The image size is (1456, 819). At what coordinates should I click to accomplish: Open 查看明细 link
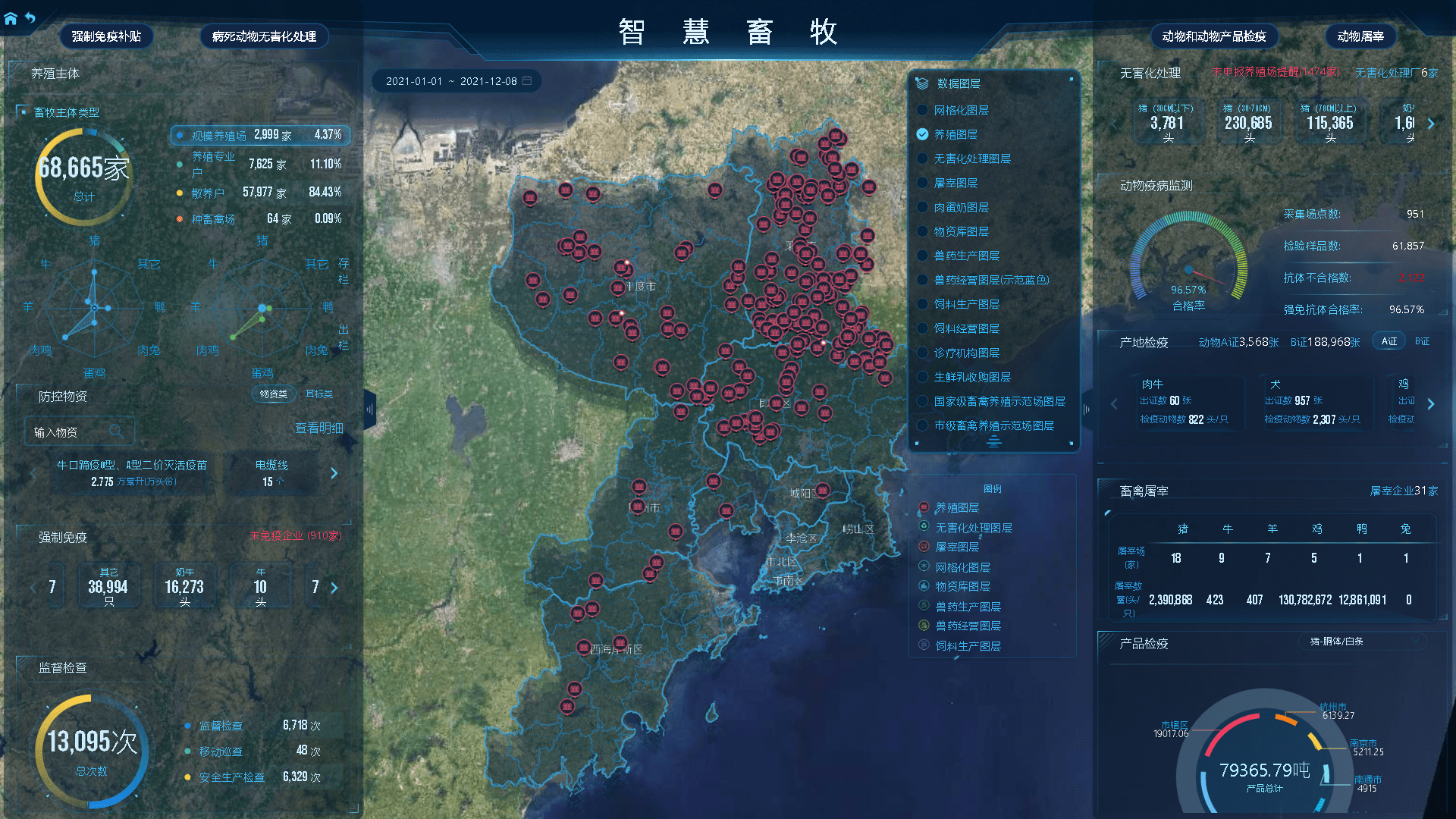(318, 428)
